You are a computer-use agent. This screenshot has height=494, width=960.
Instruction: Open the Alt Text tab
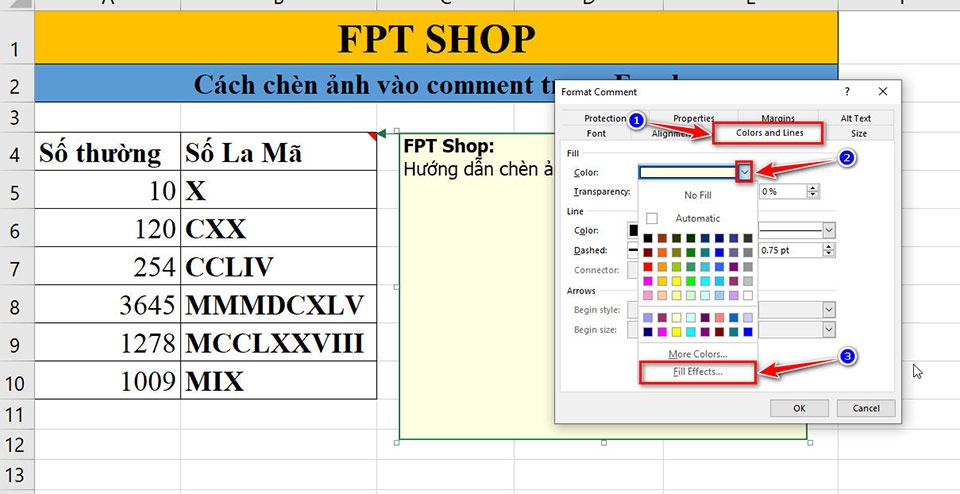click(x=855, y=118)
